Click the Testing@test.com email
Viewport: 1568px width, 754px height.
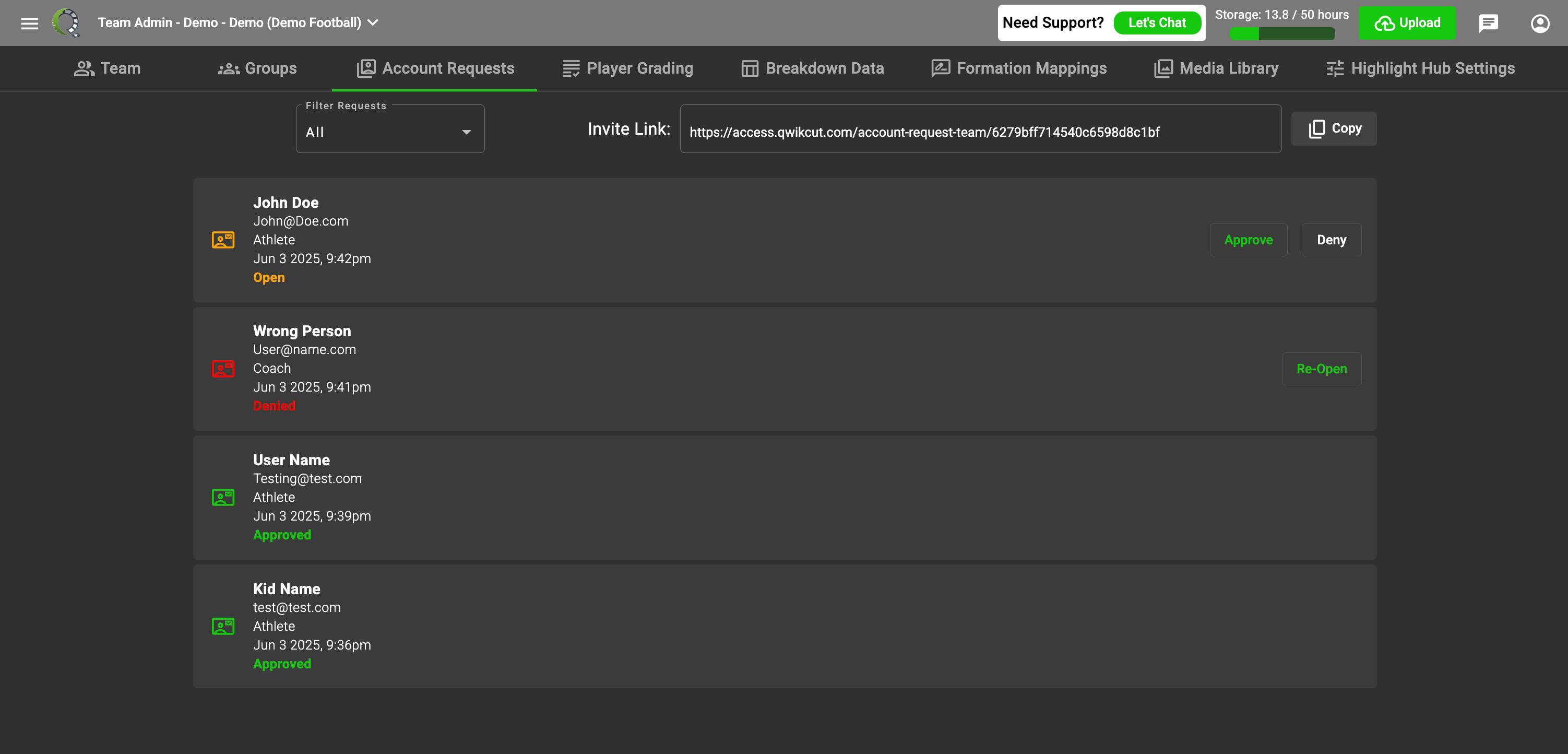[x=307, y=479]
